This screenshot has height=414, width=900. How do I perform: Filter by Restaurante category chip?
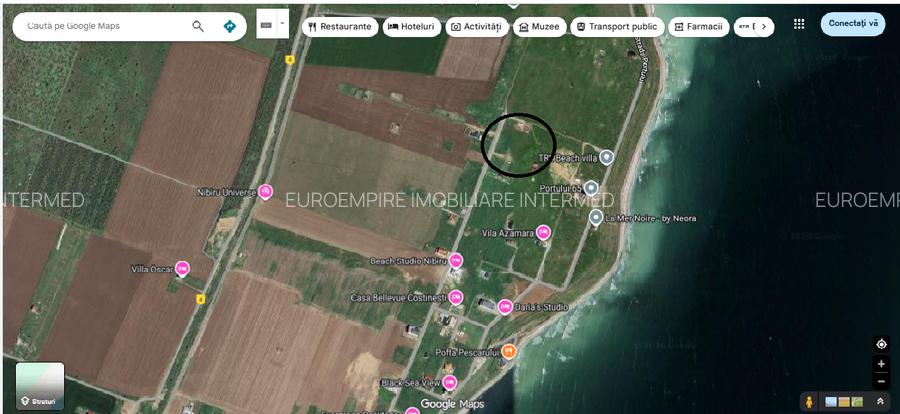(x=340, y=27)
